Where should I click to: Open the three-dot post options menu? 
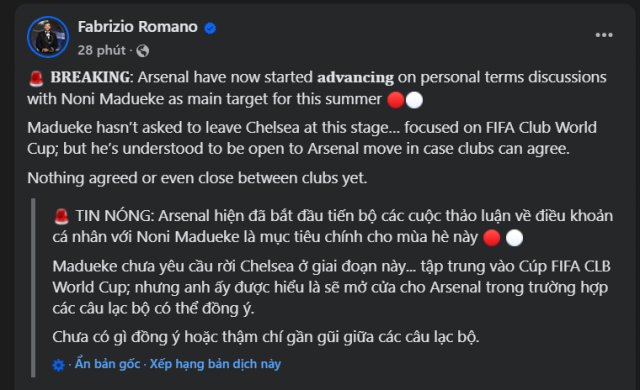[x=604, y=35]
